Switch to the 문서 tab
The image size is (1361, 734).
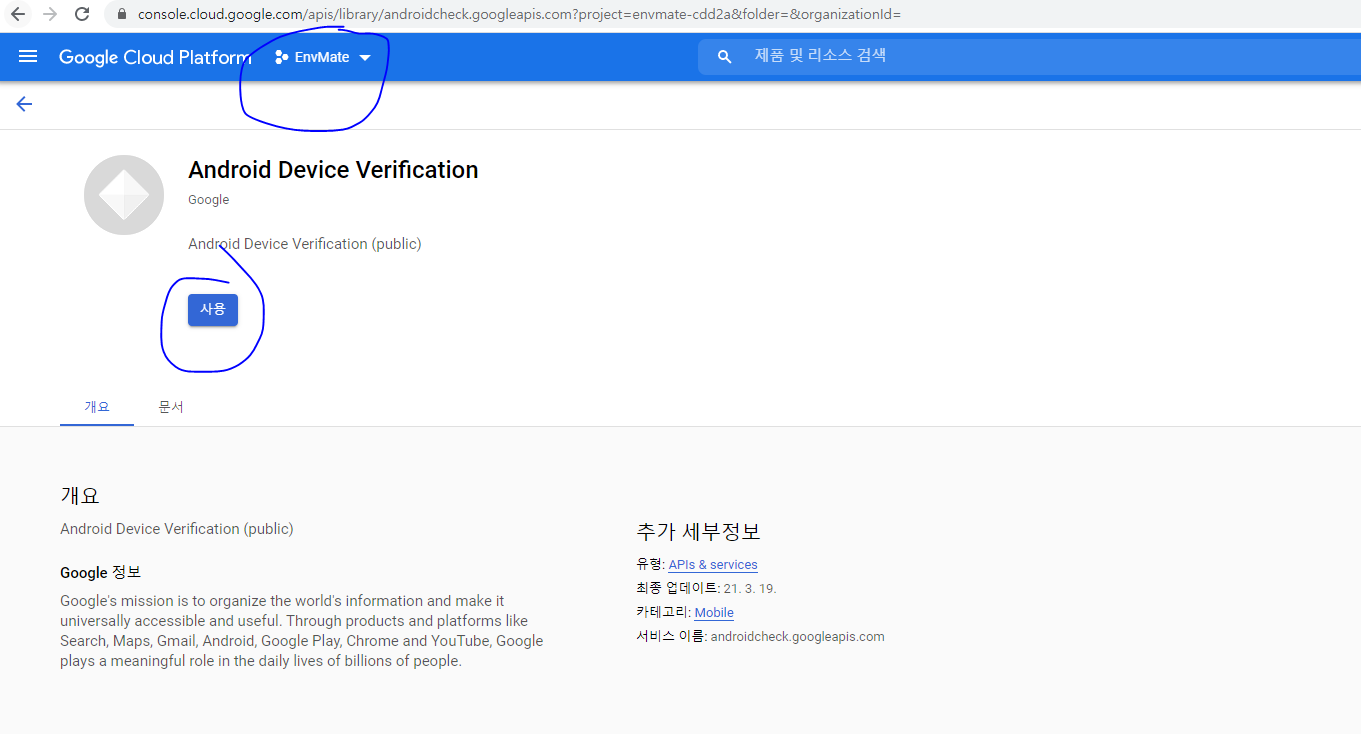(x=171, y=407)
